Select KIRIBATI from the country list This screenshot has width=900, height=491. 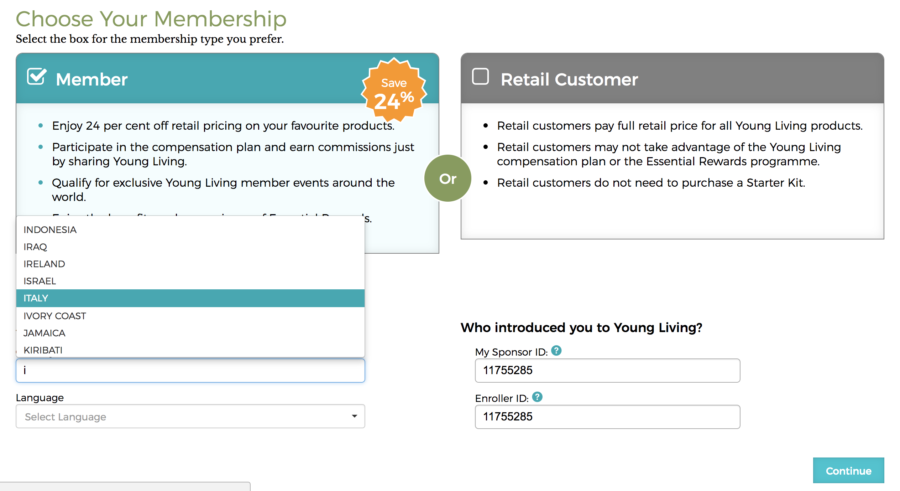click(190, 349)
